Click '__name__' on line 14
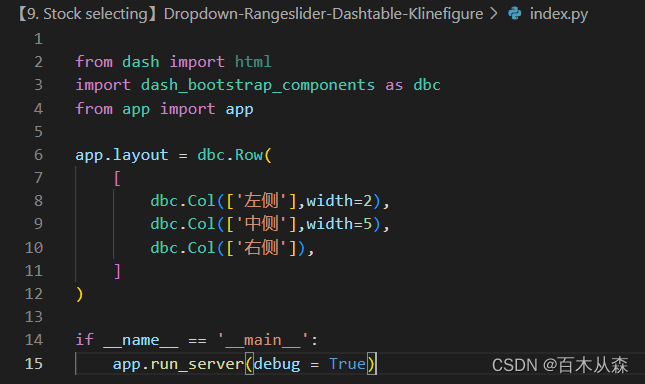The image size is (645, 384). point(141,340)
